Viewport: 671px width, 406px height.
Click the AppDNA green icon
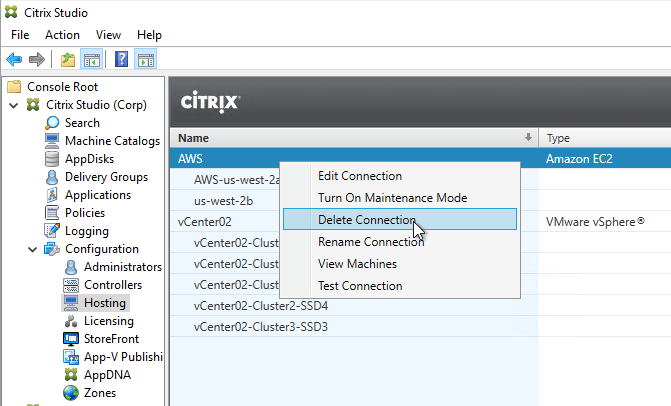click(x=71, y=375)
